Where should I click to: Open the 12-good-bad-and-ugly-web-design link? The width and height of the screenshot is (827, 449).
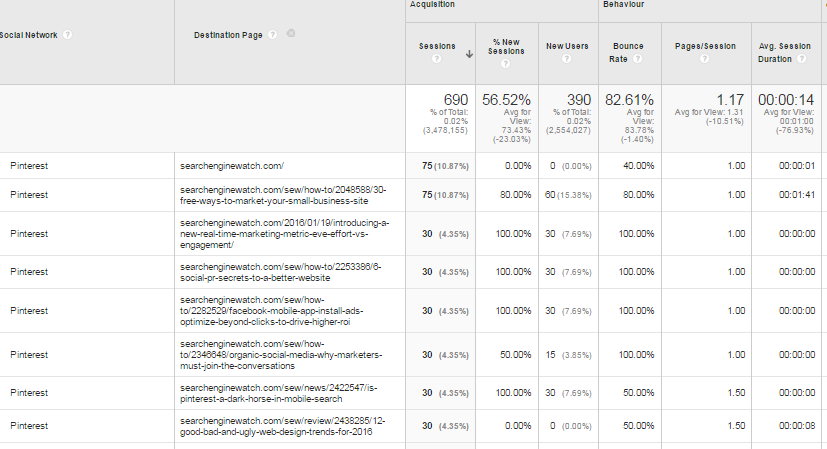click(x=282, y=426)
